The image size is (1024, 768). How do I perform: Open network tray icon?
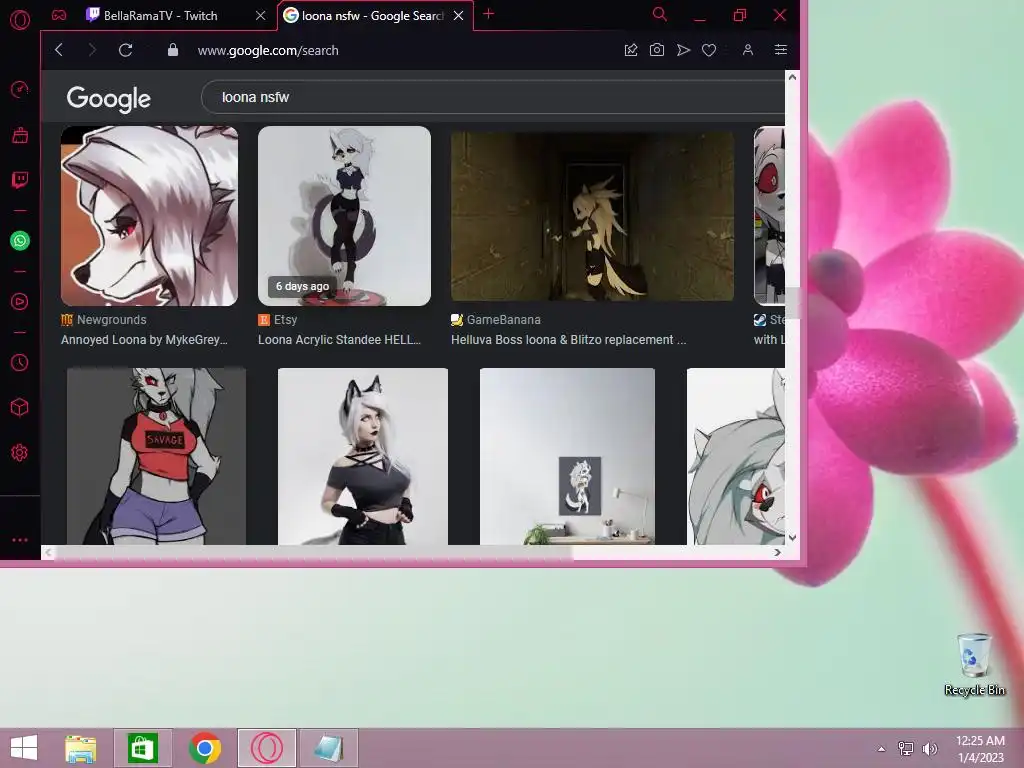906,748
